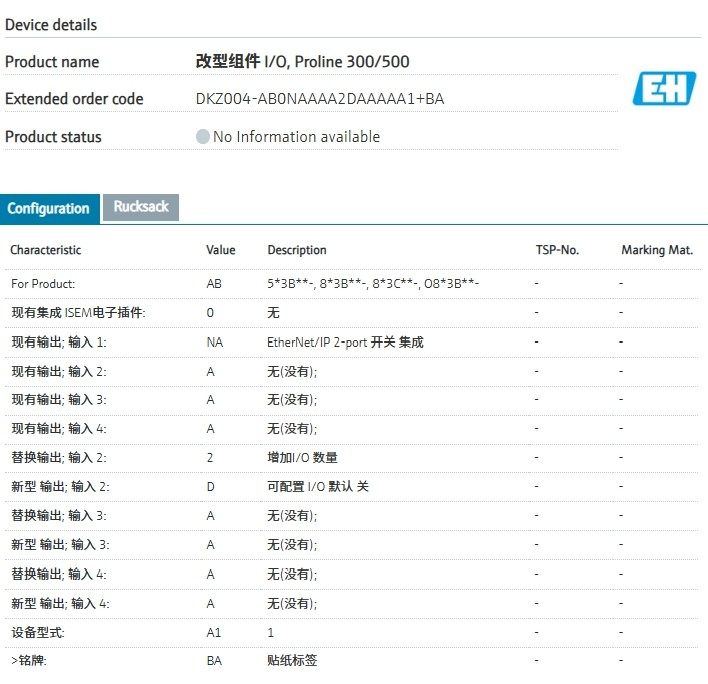Click the 可配置 I/O 默认 关 description

tap(318, 487)
